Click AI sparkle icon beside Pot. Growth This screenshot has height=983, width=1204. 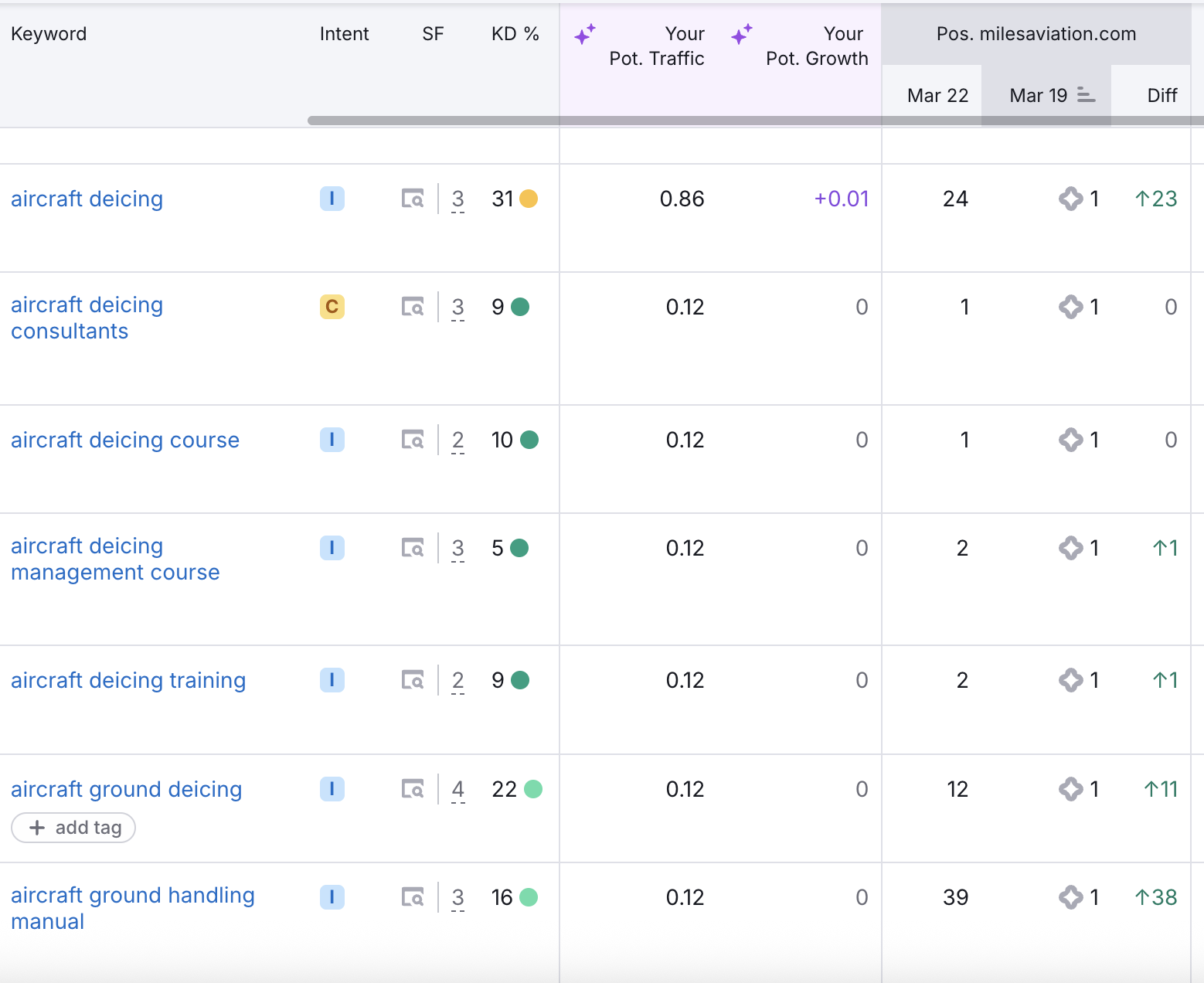tap(742, 34)
